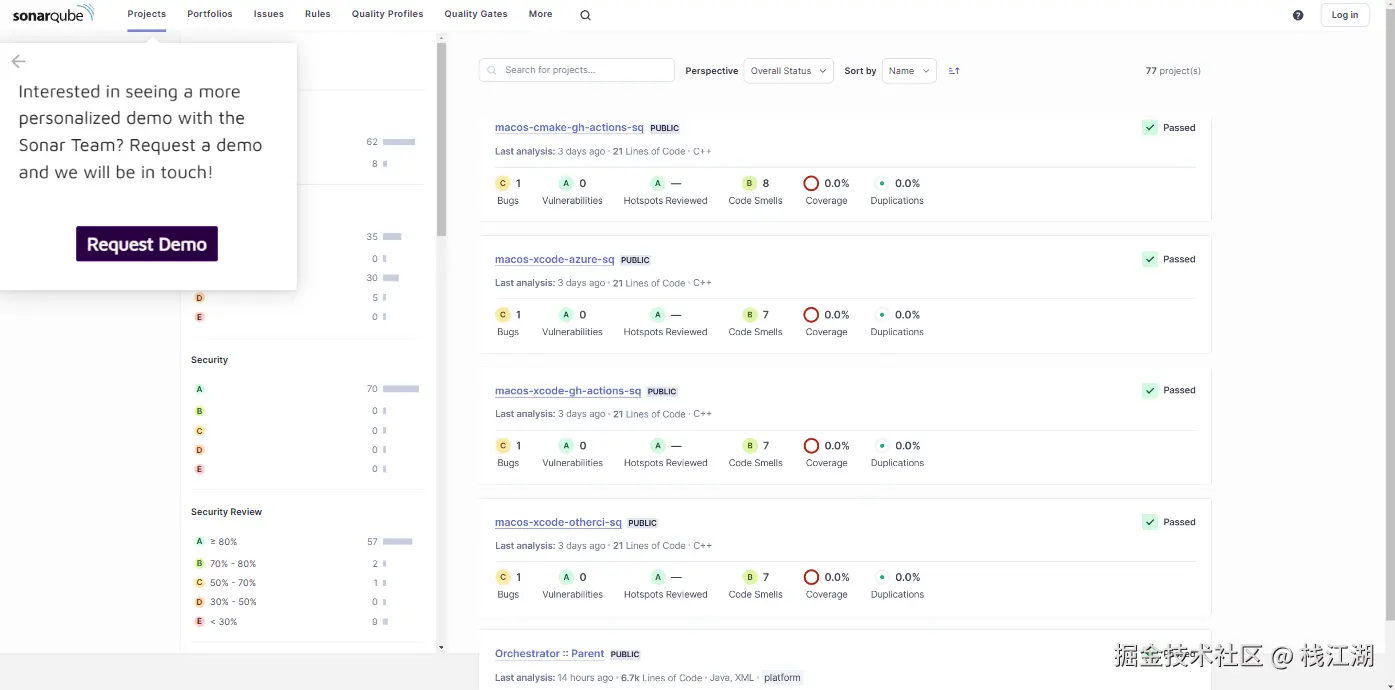
Task: Open the search magnifier in top navigation
Action: pos(585,15)
